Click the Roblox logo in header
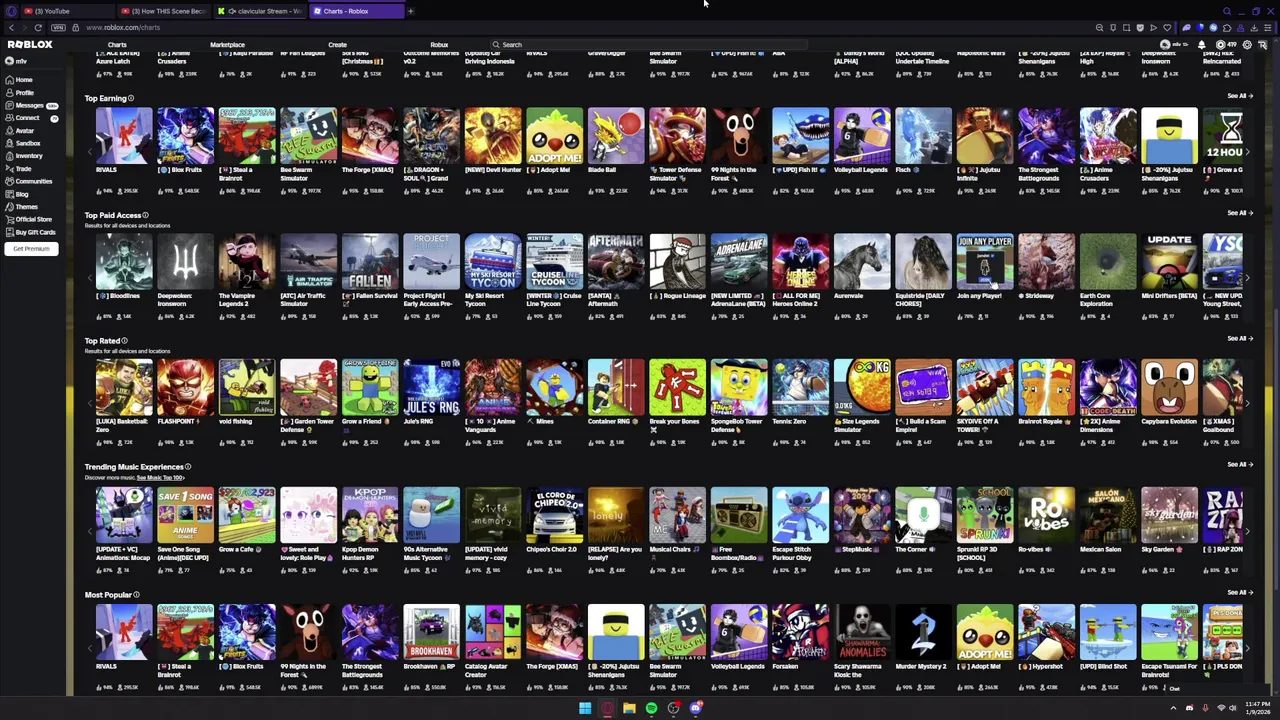The width and height of the screenshot is (1280, 720). [x=30, y=45]
